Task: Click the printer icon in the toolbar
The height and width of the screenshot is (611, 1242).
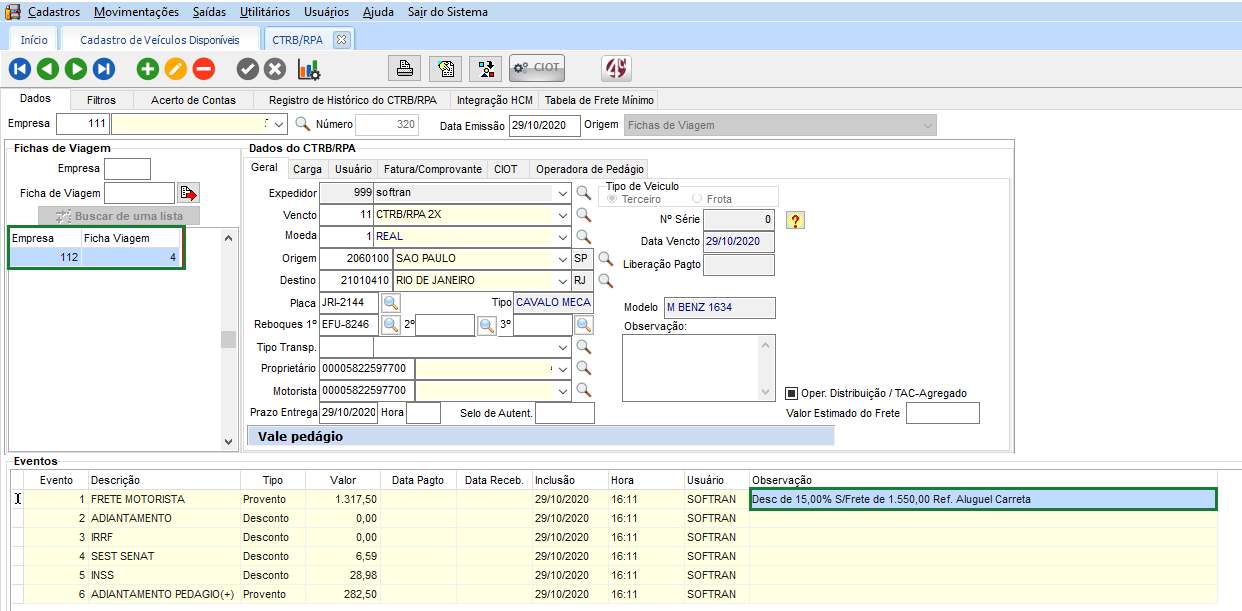Action: point(405,68)
